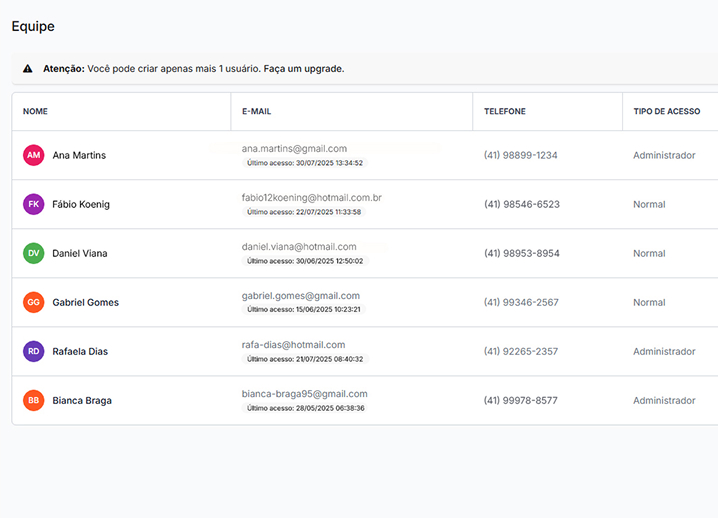Viewport: 718px width, 518px height.
Task: Click Rafaela Dias' RD avatar
Action: click(34, 351)
